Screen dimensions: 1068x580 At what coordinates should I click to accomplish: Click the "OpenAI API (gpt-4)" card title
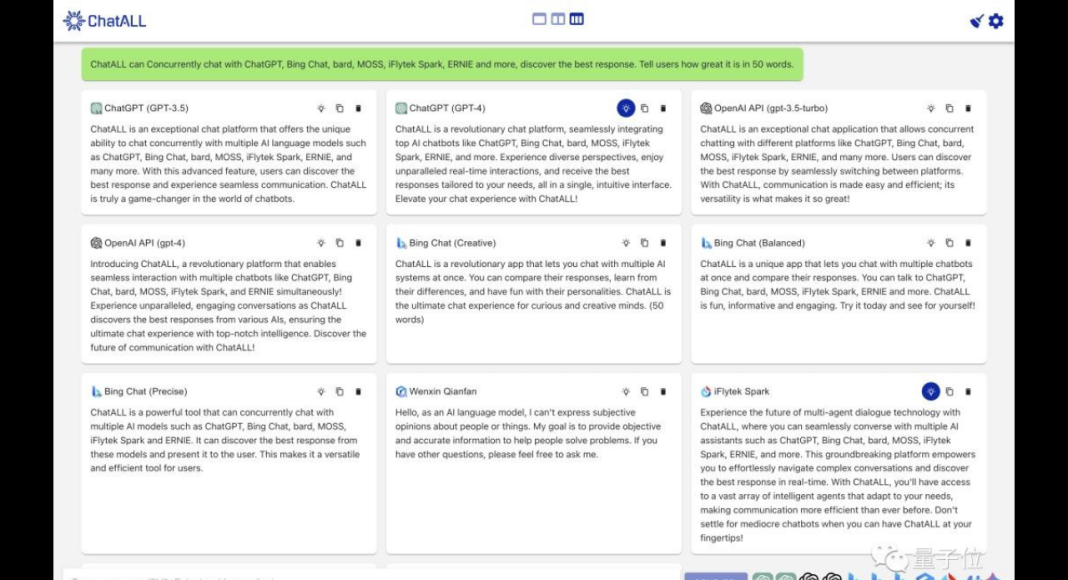click(144, 243)
